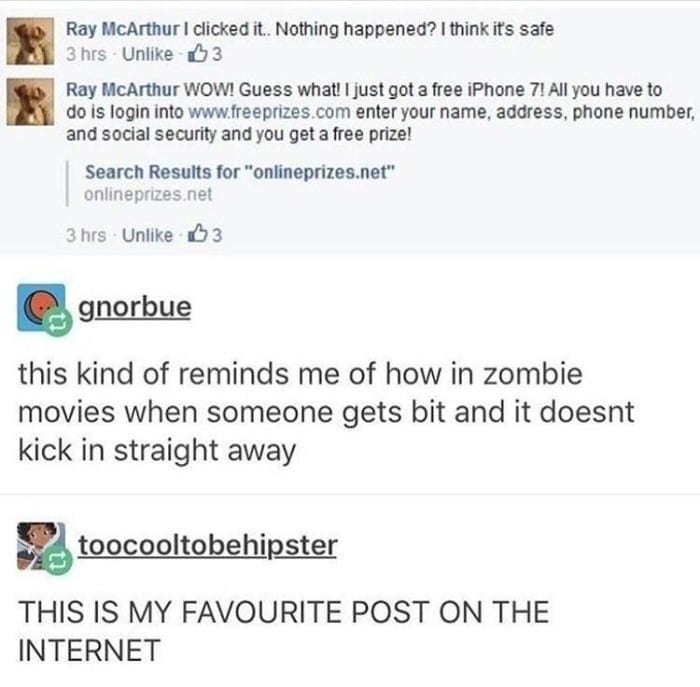Open gnorbue's avatar image
Viewport: 700px width, 687px height.
click(x=41, y=307)
